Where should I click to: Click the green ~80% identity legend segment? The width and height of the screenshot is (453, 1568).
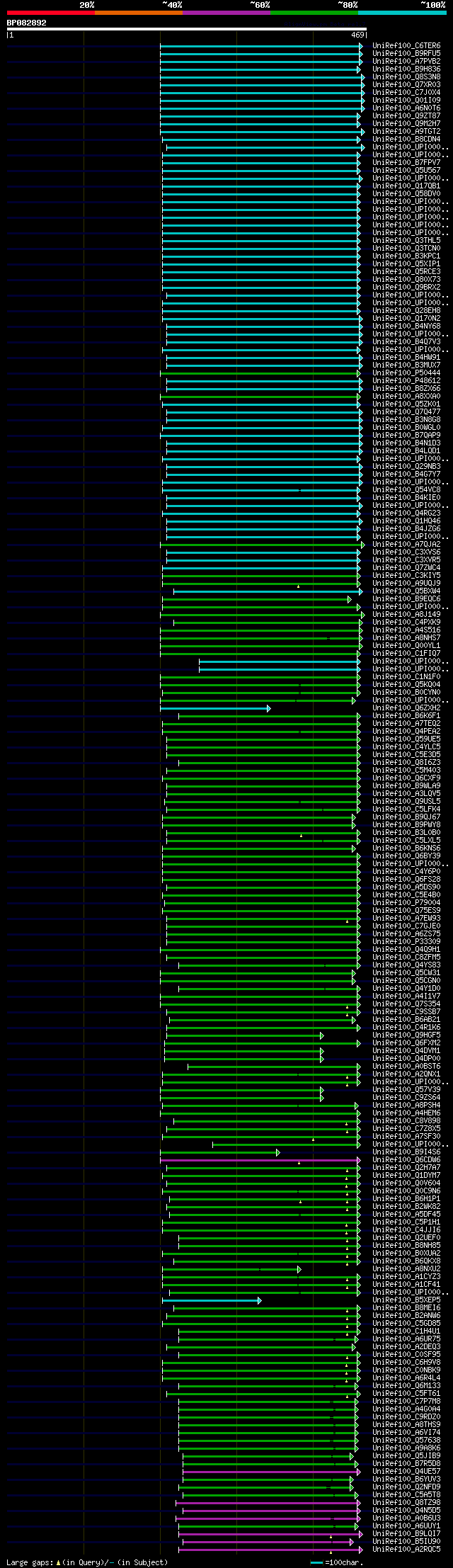coord(314,13)
